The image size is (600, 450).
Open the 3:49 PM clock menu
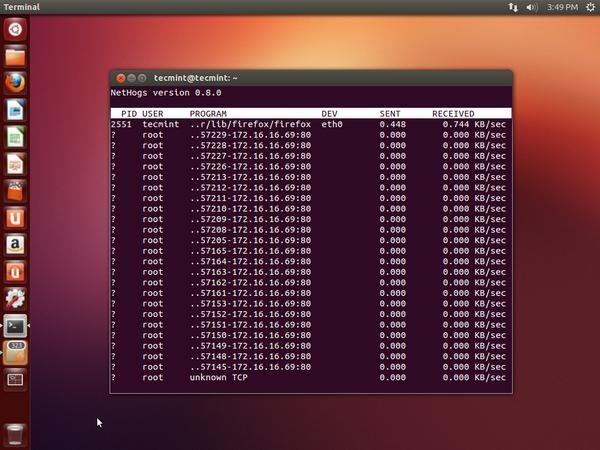[x=562, y=7]
